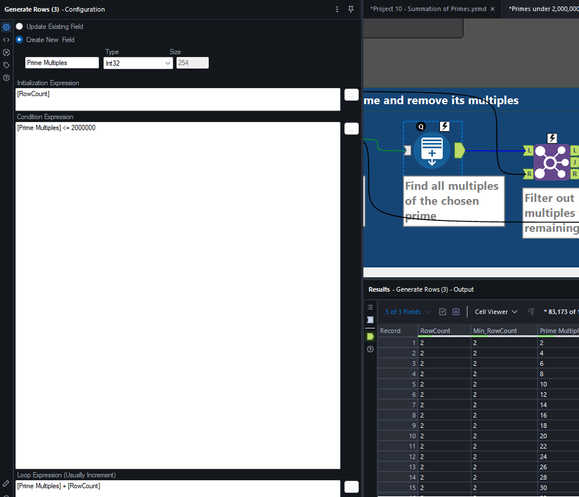Image resolution: width=579 pixels, height=497 pixels.
Task: Open the Help question mark in configuration sidebar
Action: coord(6,78)
